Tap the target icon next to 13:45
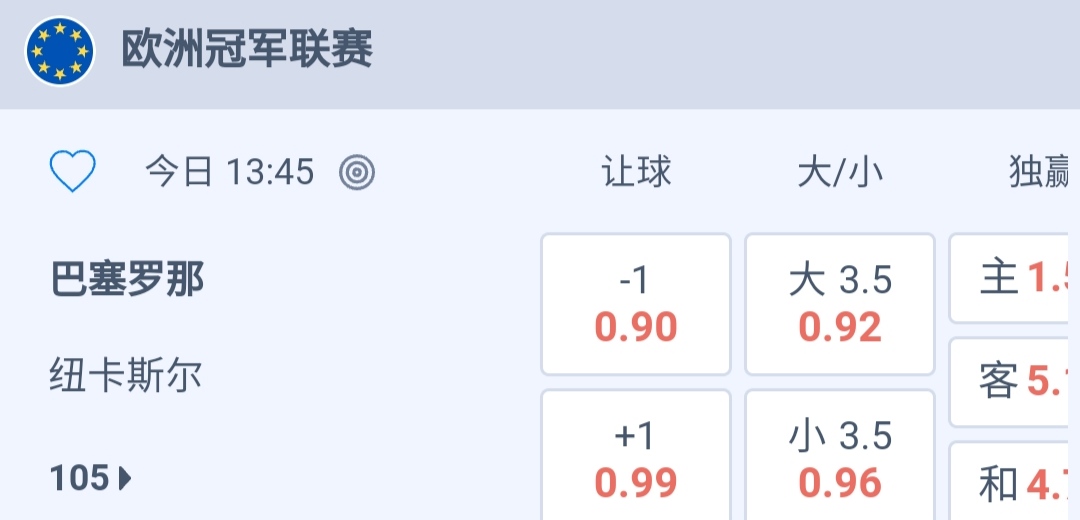The width and height of the screenshot is (1080, 520). pyautogui.click(x=357, y=173)
